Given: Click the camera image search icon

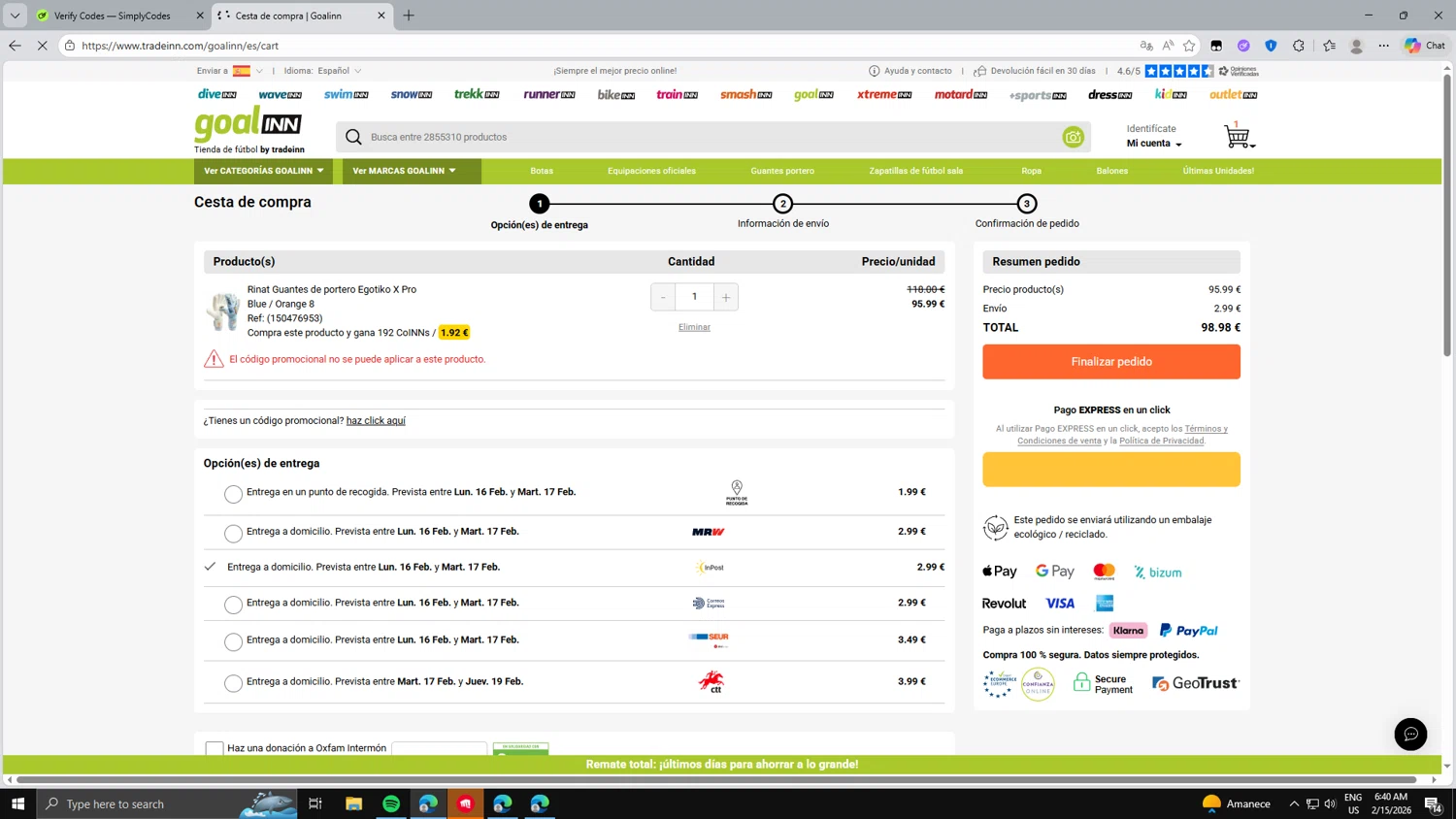Looking at the screenshot, I should [1073, 137].
